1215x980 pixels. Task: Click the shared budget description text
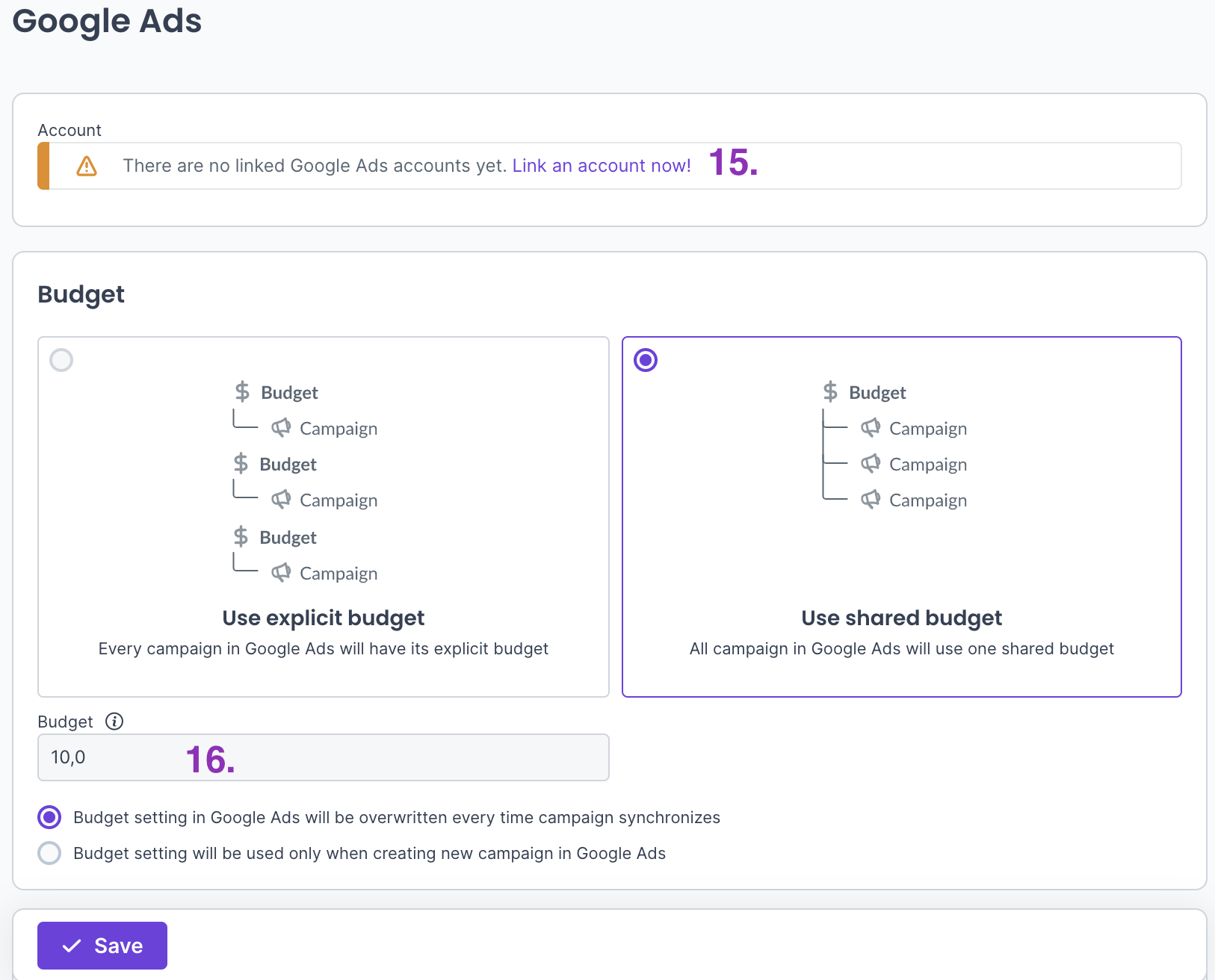tap(901, 648)
